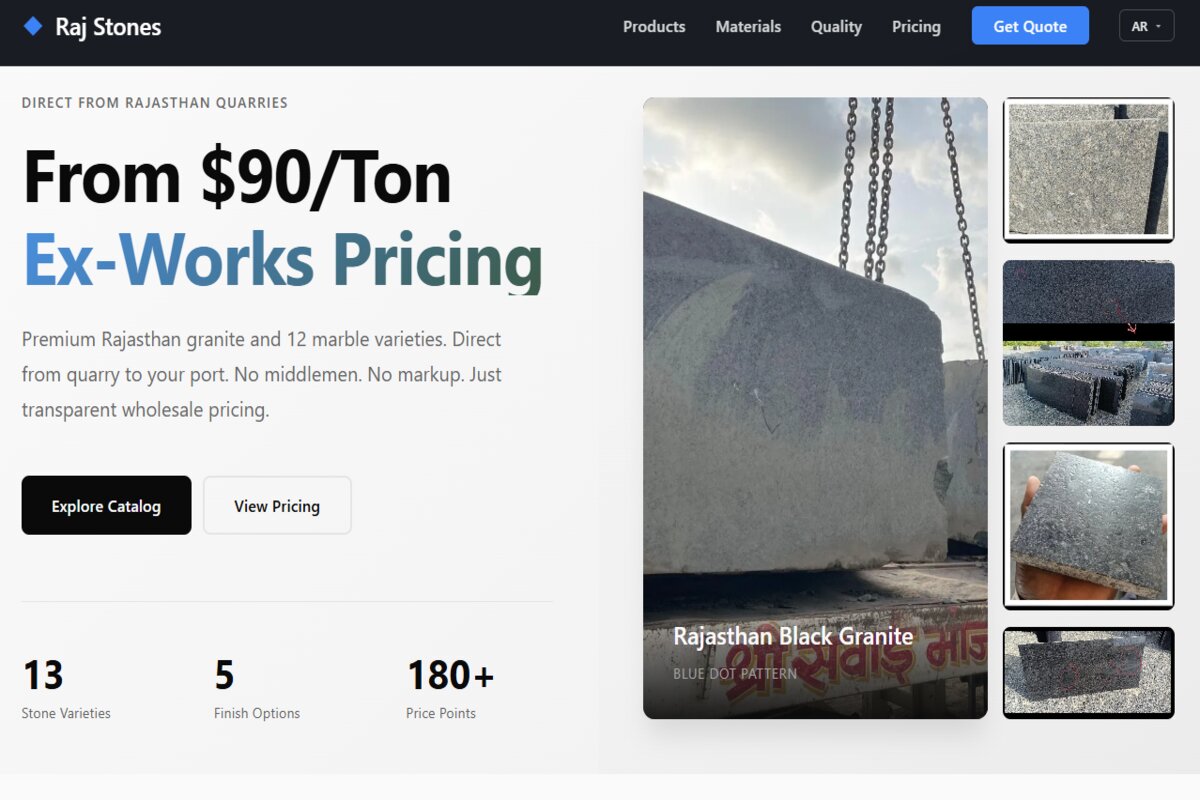Select the Quality navigation item
Screen dimensions: 1200x800
(836, 27)
